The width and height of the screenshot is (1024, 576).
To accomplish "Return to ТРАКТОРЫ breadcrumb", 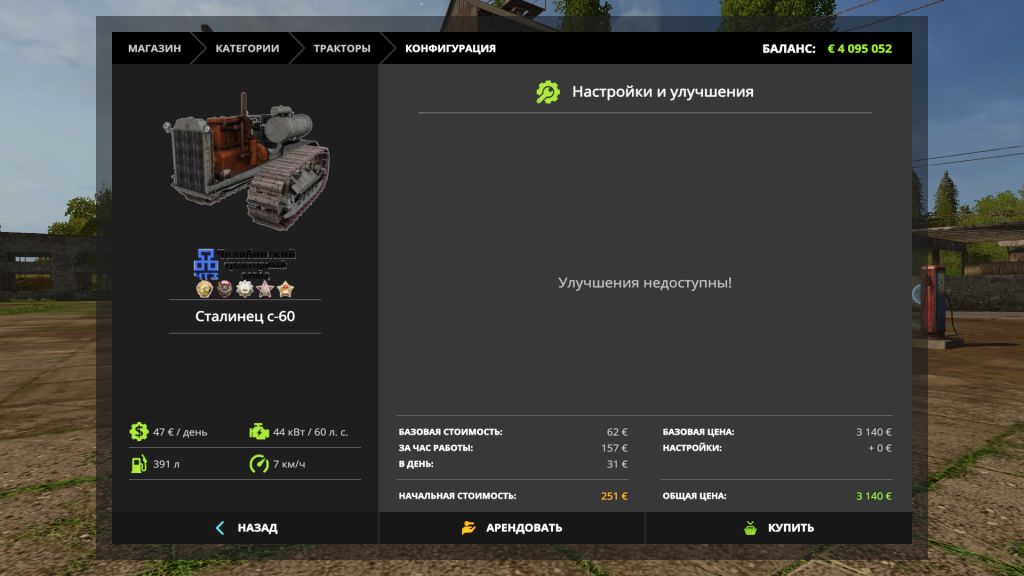I will (x=342, y=48).
